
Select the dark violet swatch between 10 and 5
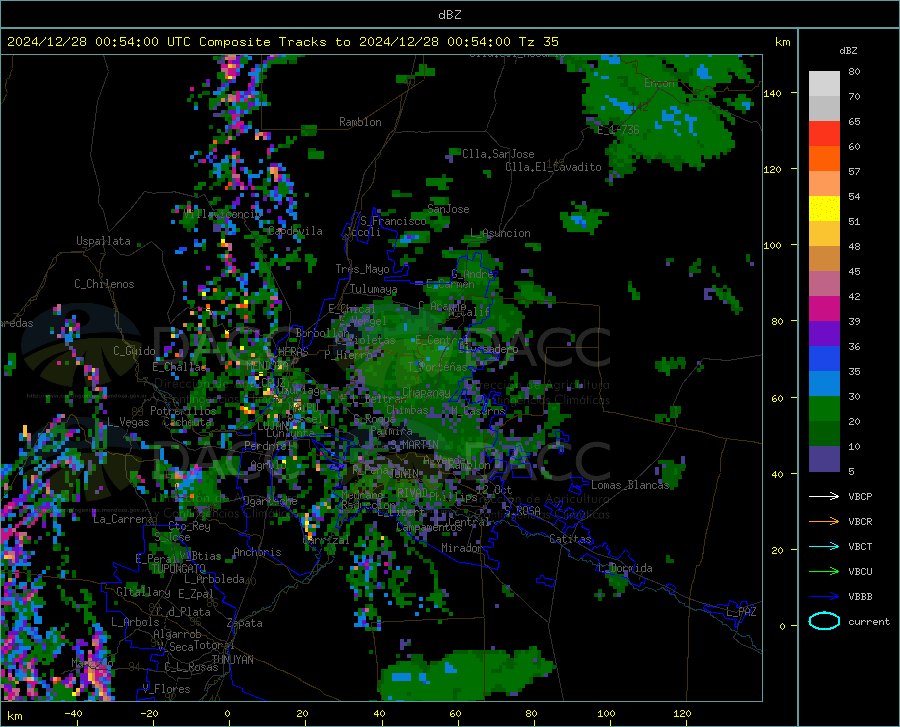coord(824,459)
